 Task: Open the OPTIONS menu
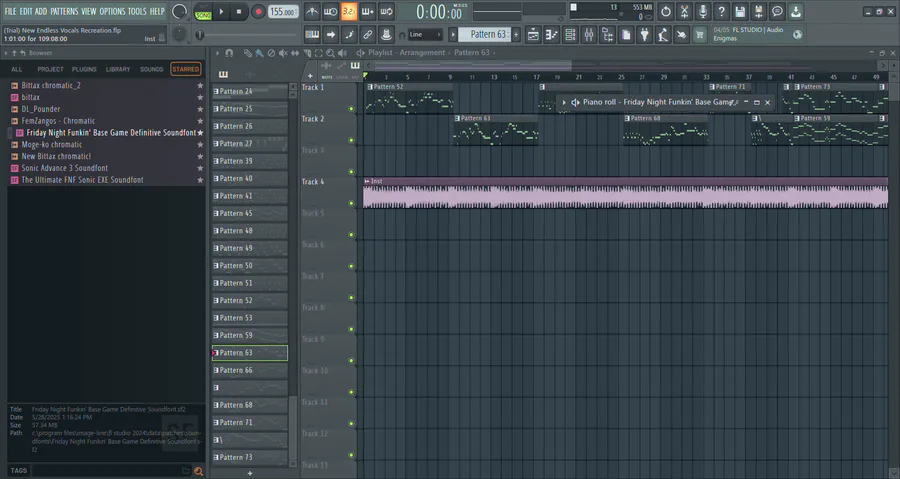(112, 11)
